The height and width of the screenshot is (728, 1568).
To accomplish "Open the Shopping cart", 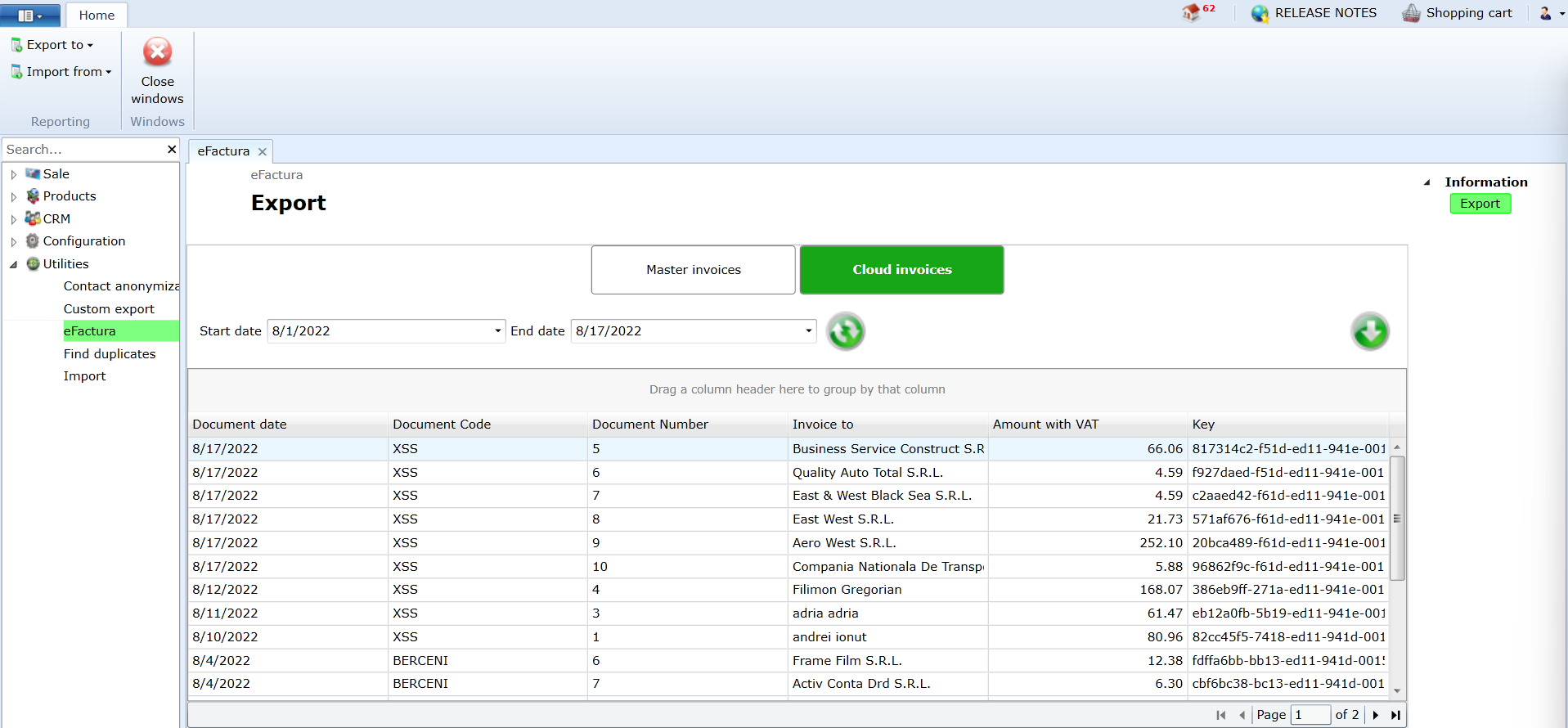I will tap(1457, 13).
